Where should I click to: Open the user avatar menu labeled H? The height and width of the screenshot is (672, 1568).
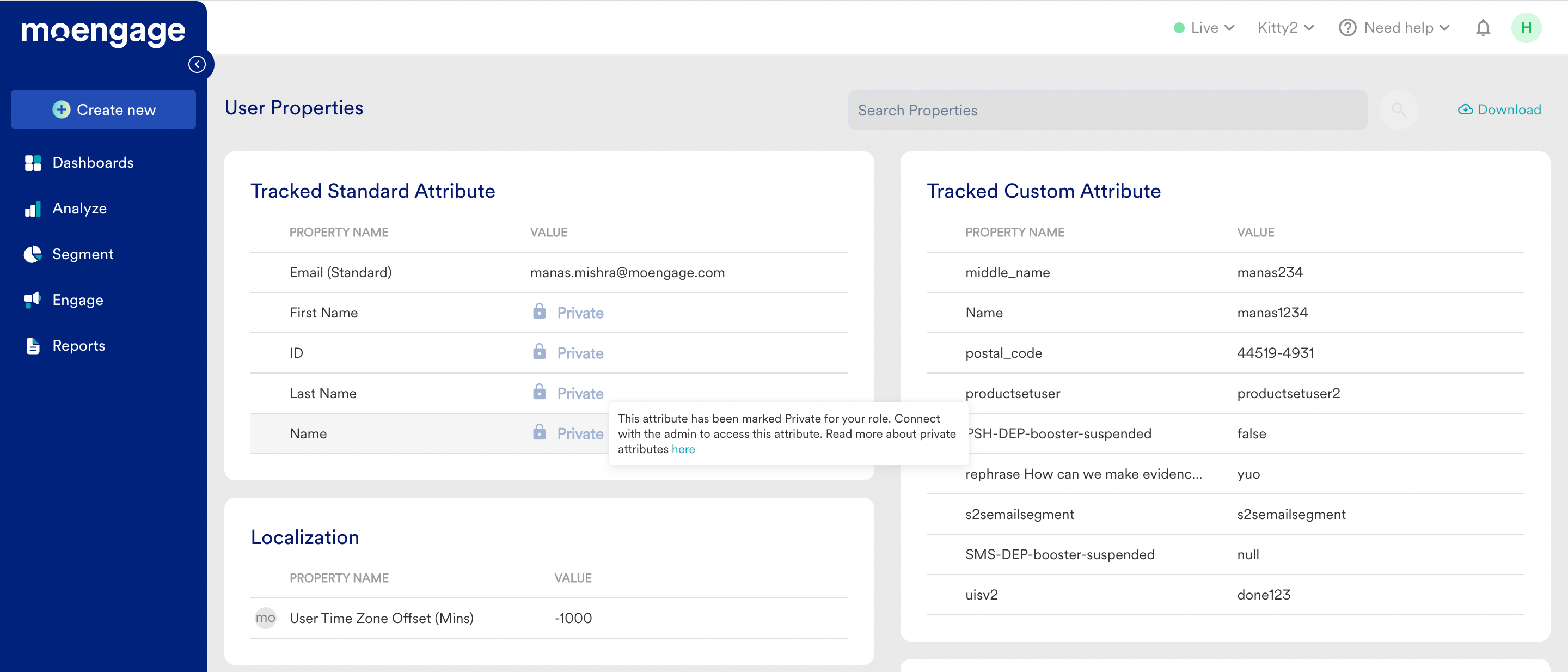[x=1527, y=27]
